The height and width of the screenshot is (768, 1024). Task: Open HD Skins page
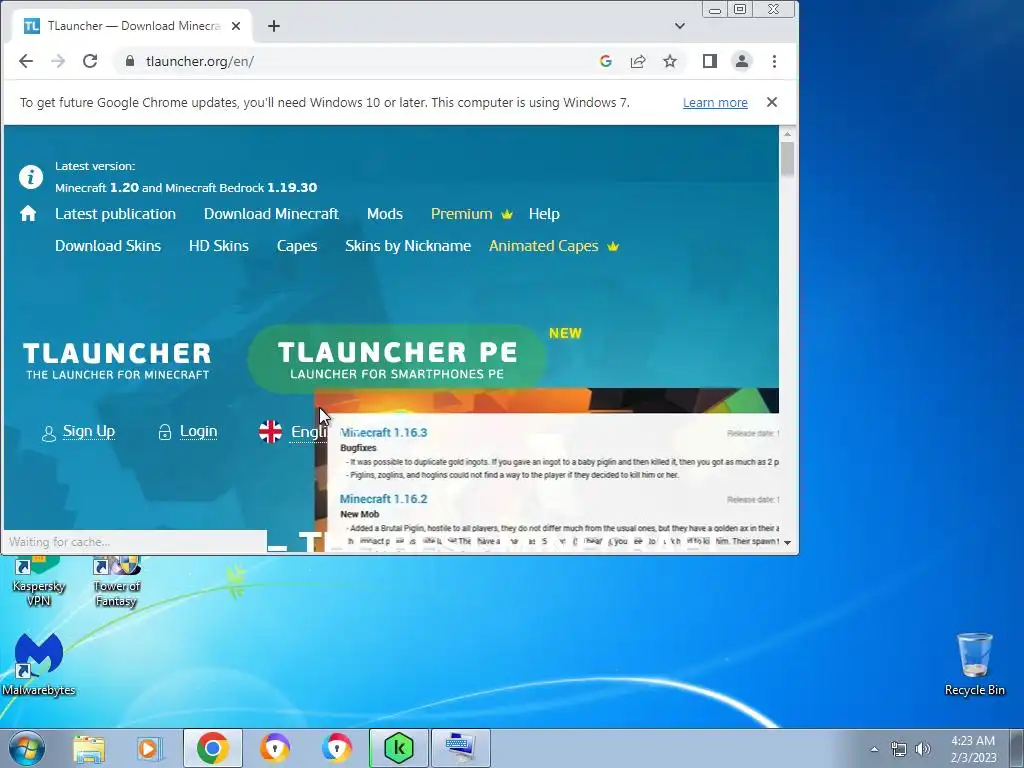coord(219,246)
